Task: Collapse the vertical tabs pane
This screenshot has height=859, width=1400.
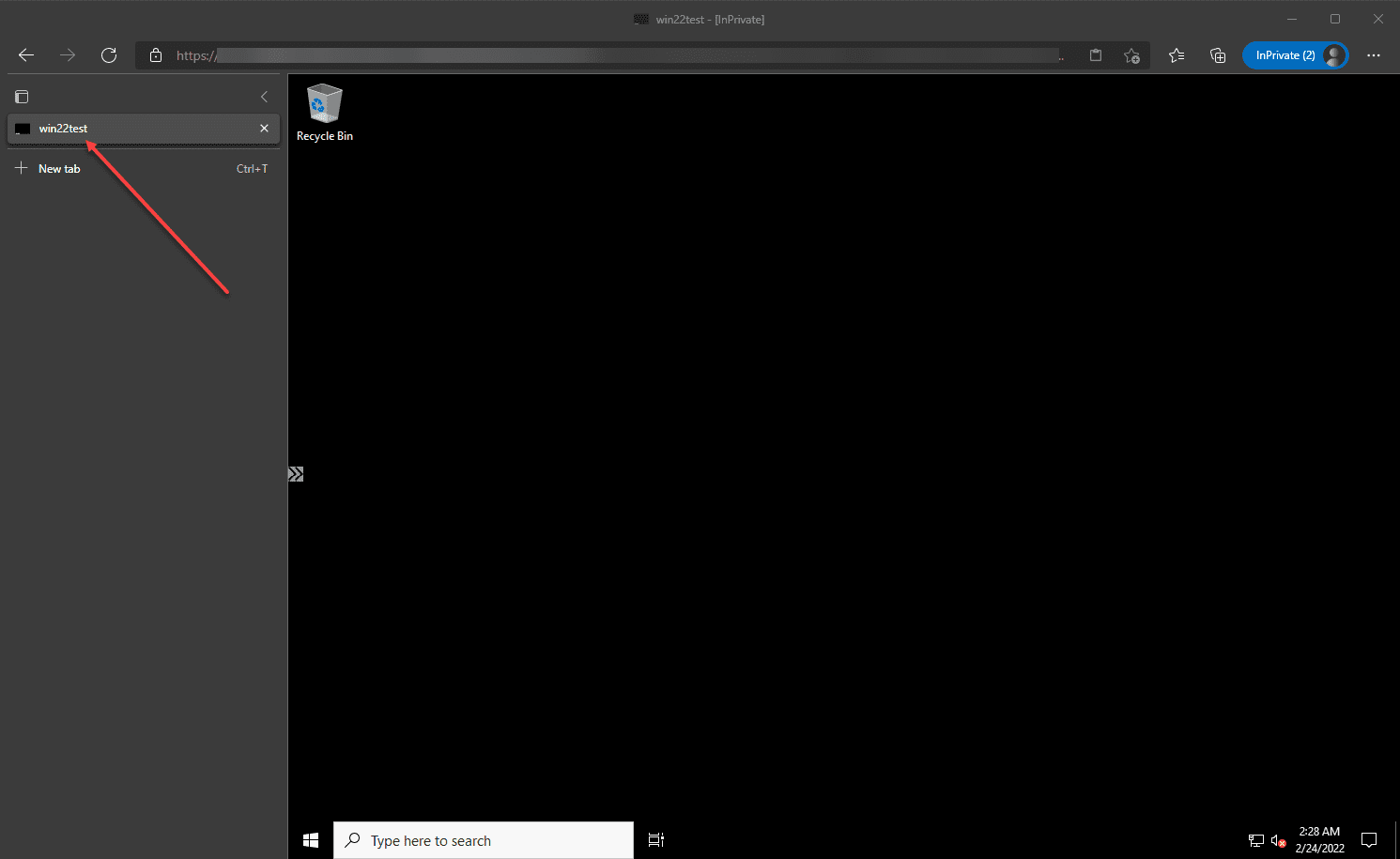Action: point(264,97)
